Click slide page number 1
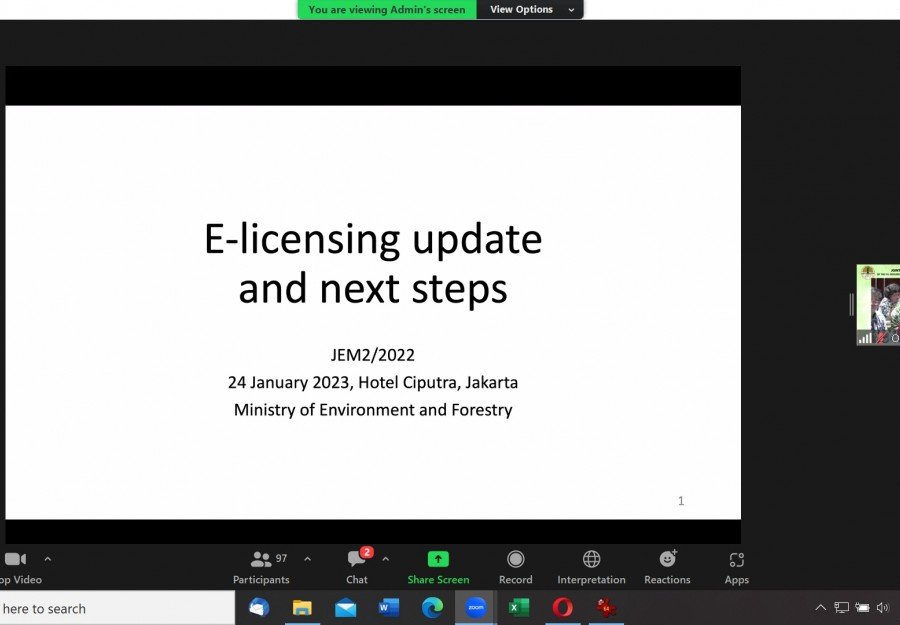The height and width of the screenshot is (625, 900). [681, 501]
